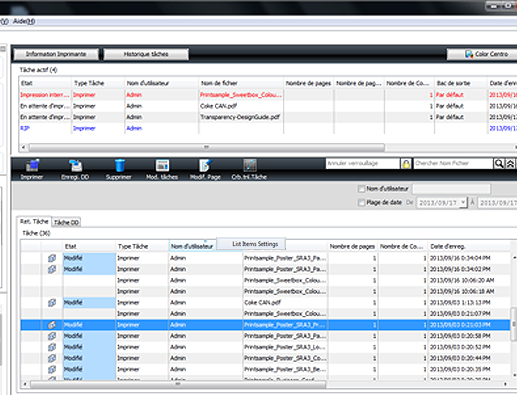
Task: Click the held jobs horizontal scrollbar
Action: pyautogui.click(x=178, y=384)
